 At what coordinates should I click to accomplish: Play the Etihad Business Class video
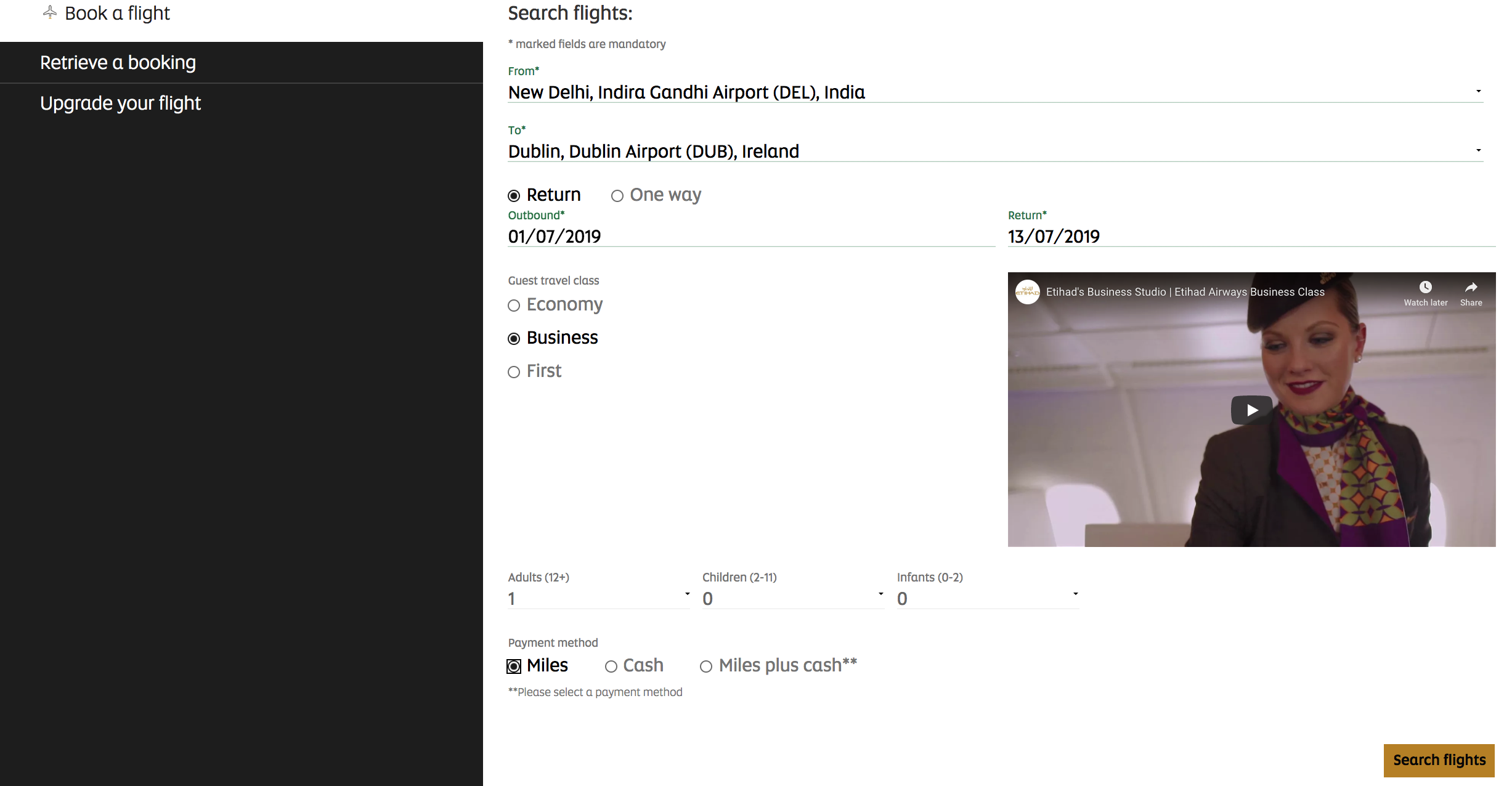1251,409
